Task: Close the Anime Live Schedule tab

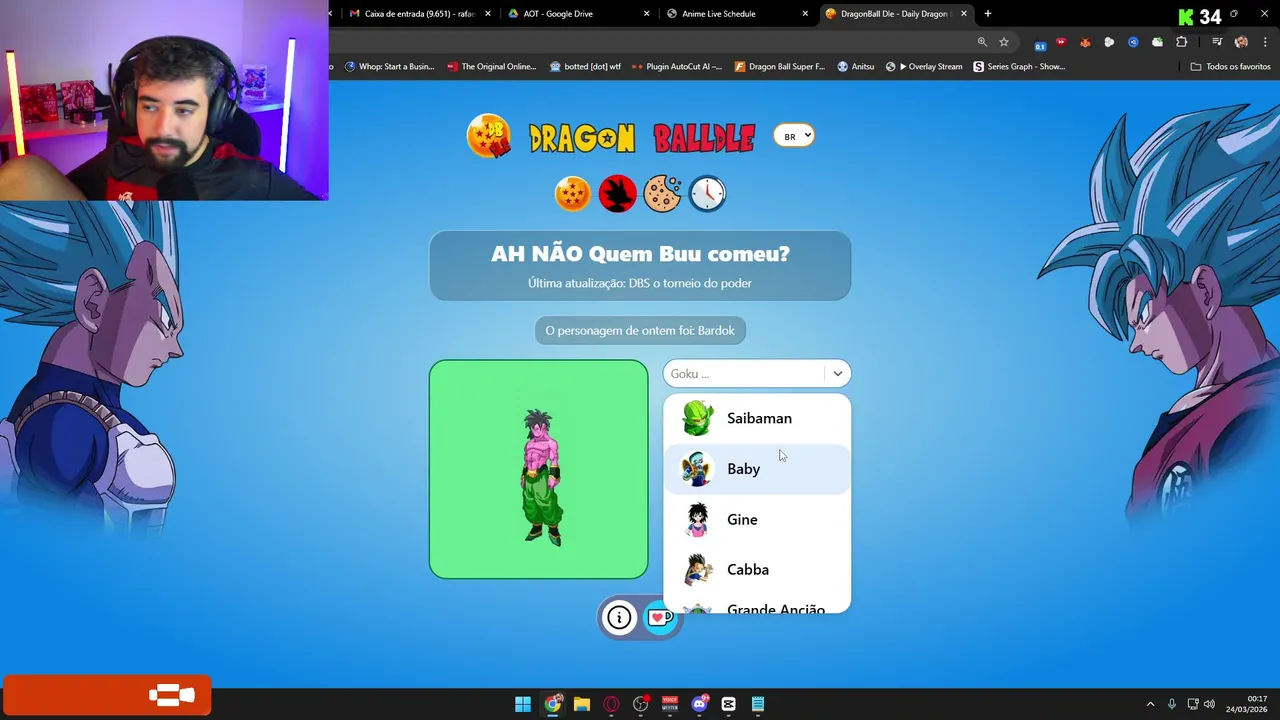Action: (805, 14)
